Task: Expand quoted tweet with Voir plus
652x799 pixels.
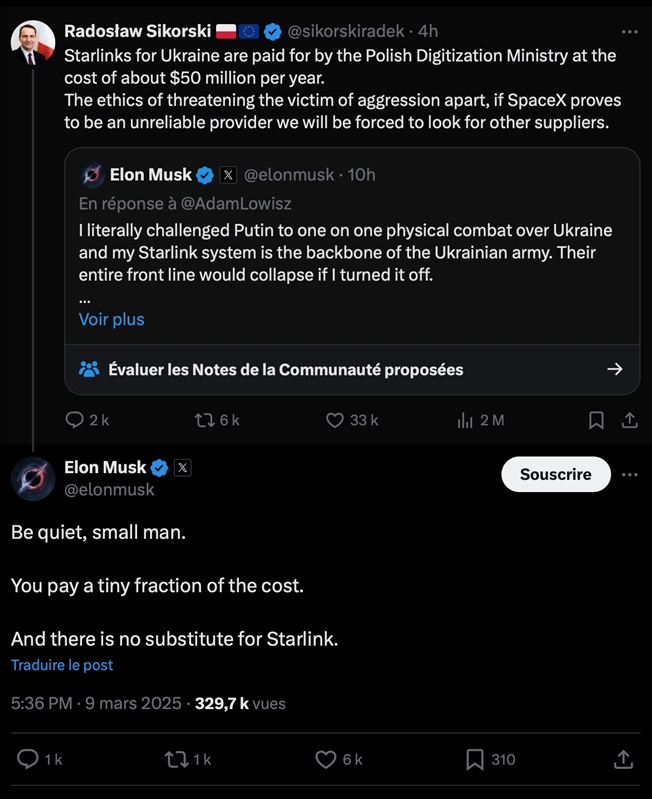Action: point(111,319)
